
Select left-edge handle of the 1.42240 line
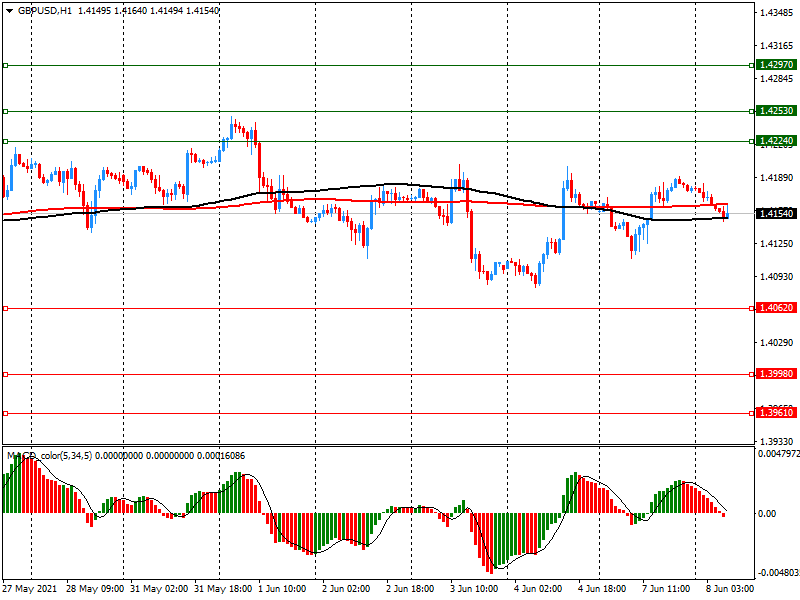(5, 141)
